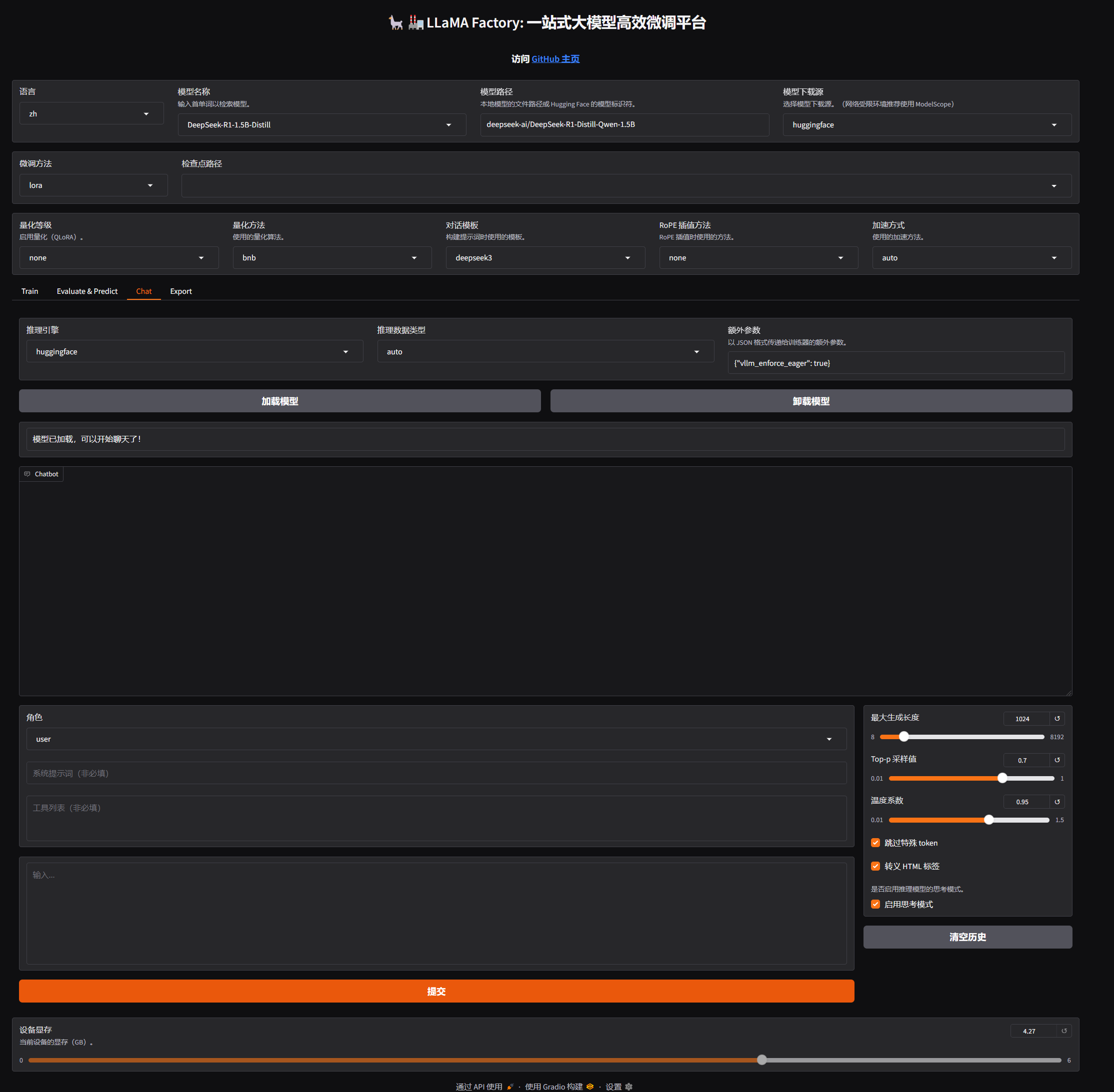Image resolution: width=1114 pixels, height=1092 pixels.
Task: Click the 模型已加载 status text box
Action: 545,439
